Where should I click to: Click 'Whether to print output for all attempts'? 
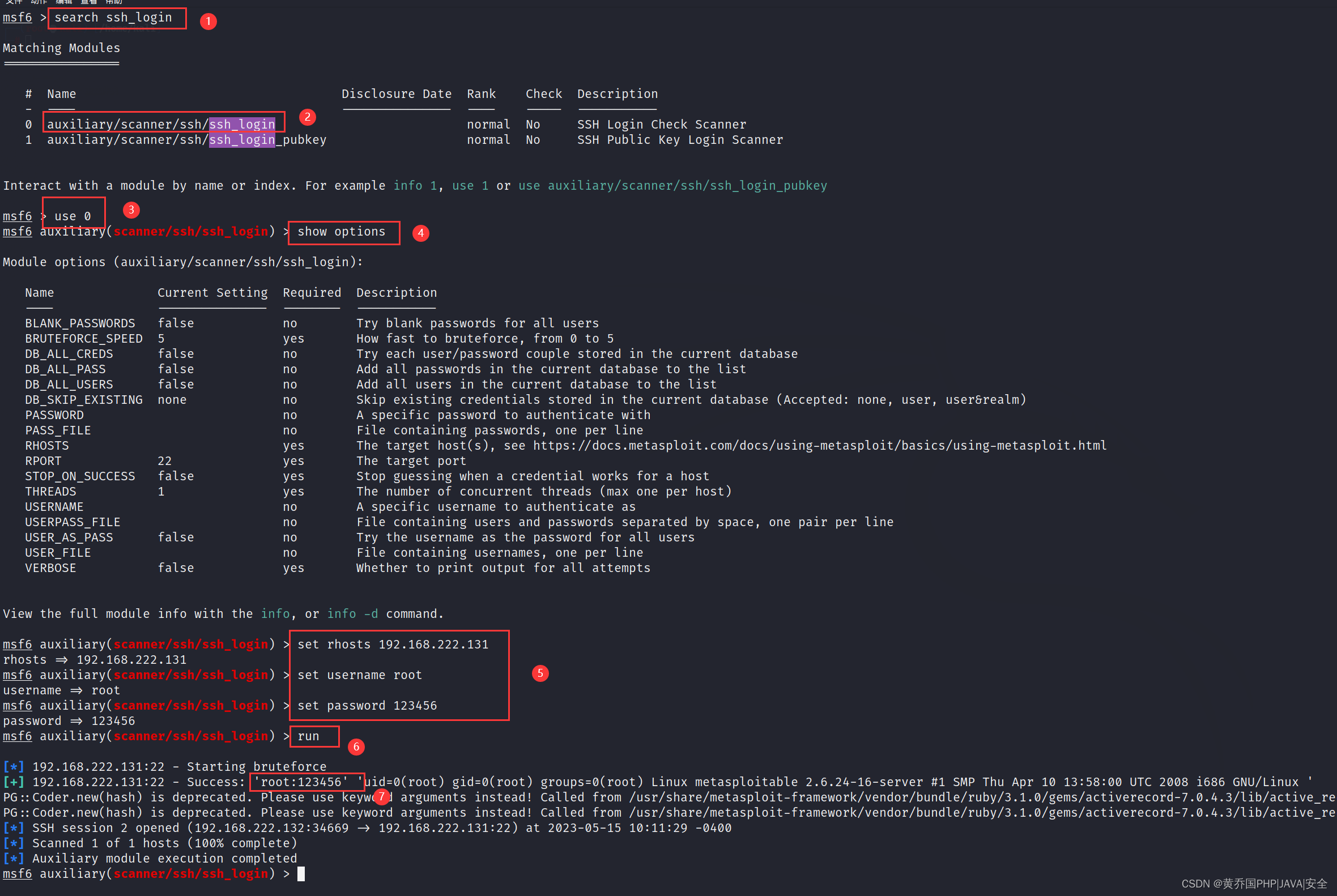click(503, 568)
